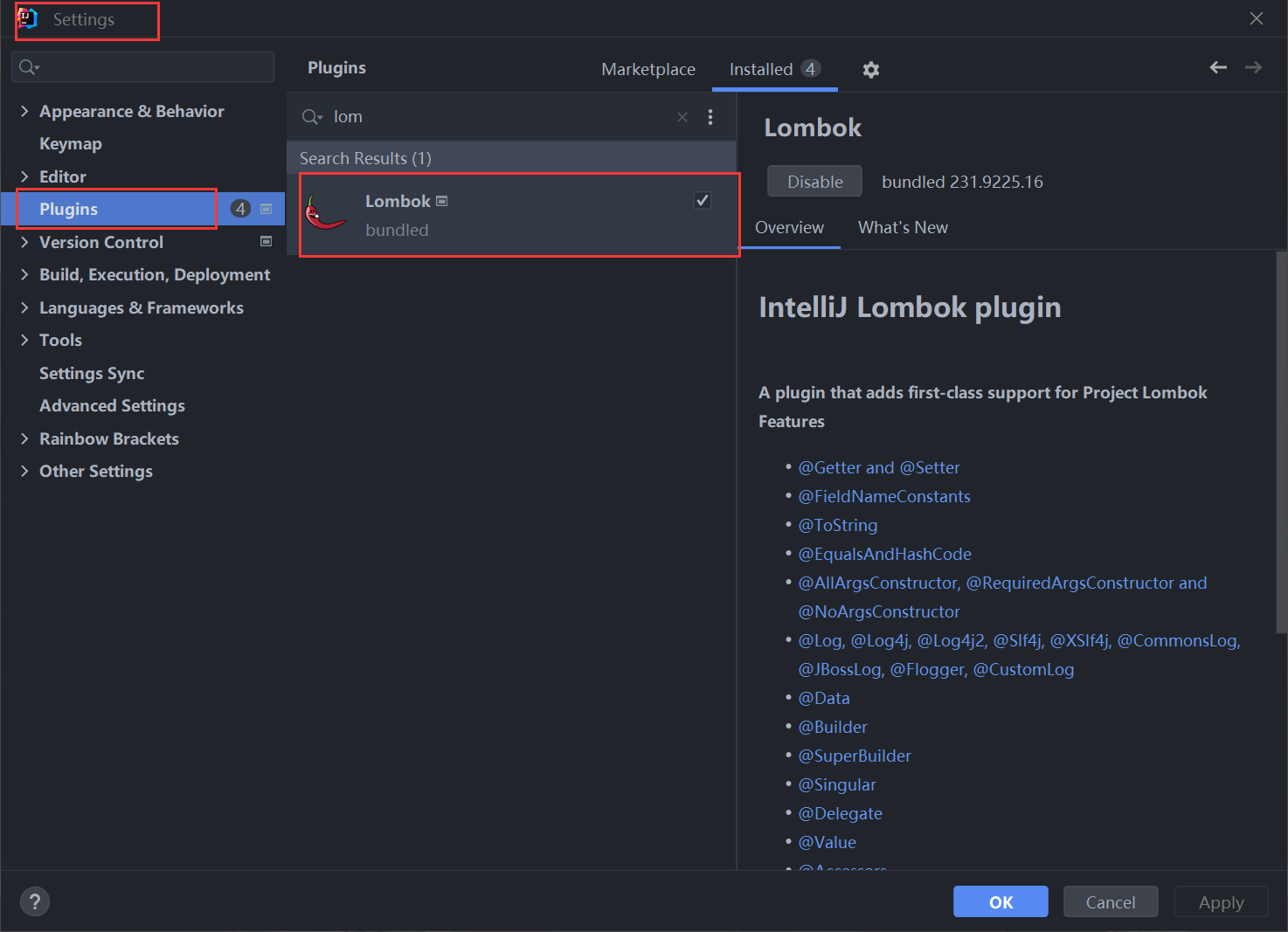Open Advanced Settings page

[x=112, y=405]
